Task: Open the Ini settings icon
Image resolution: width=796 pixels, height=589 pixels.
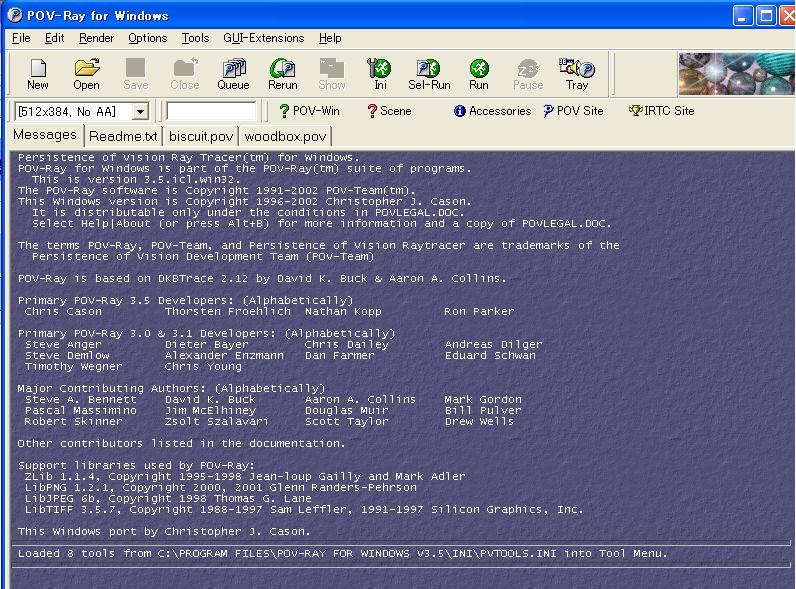Action: [x=380, y=74]
